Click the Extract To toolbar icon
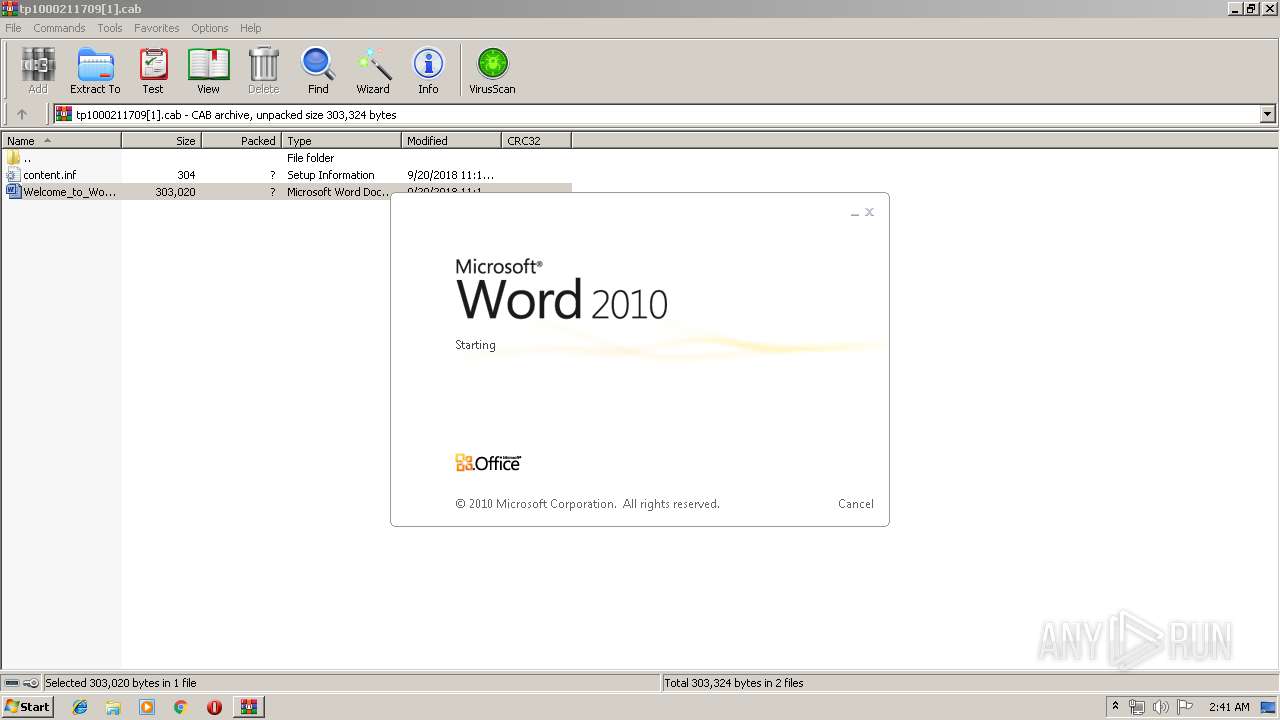 click(95, 71)
